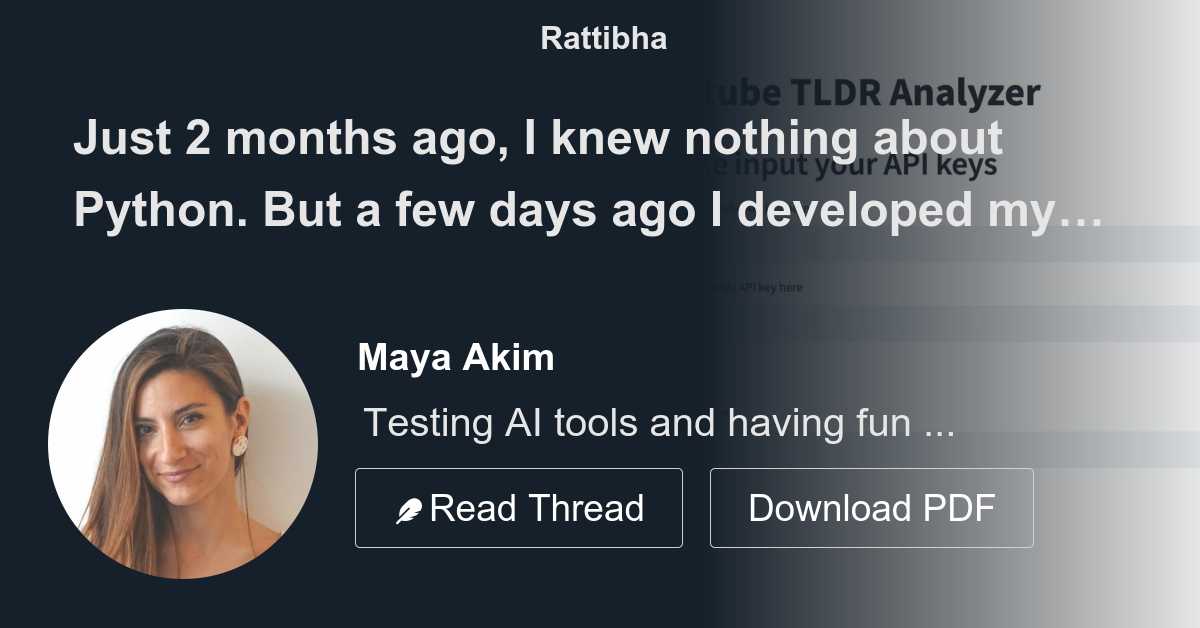Click the feather quill icon in Read Thread button
This screenshot has height=628, width=1200.
410,507
